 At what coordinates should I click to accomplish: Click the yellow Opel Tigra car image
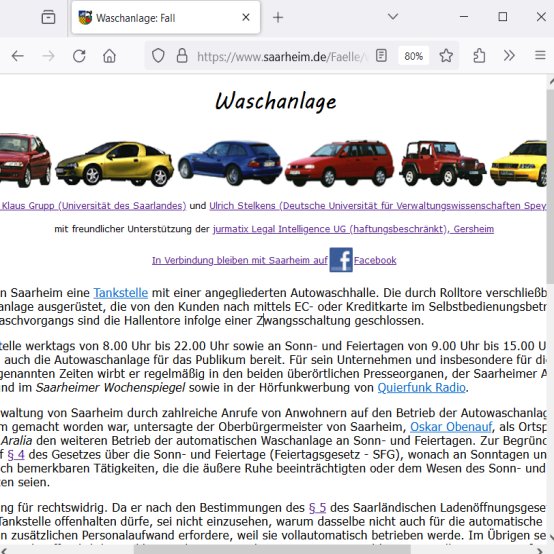[x=114, y=164]
